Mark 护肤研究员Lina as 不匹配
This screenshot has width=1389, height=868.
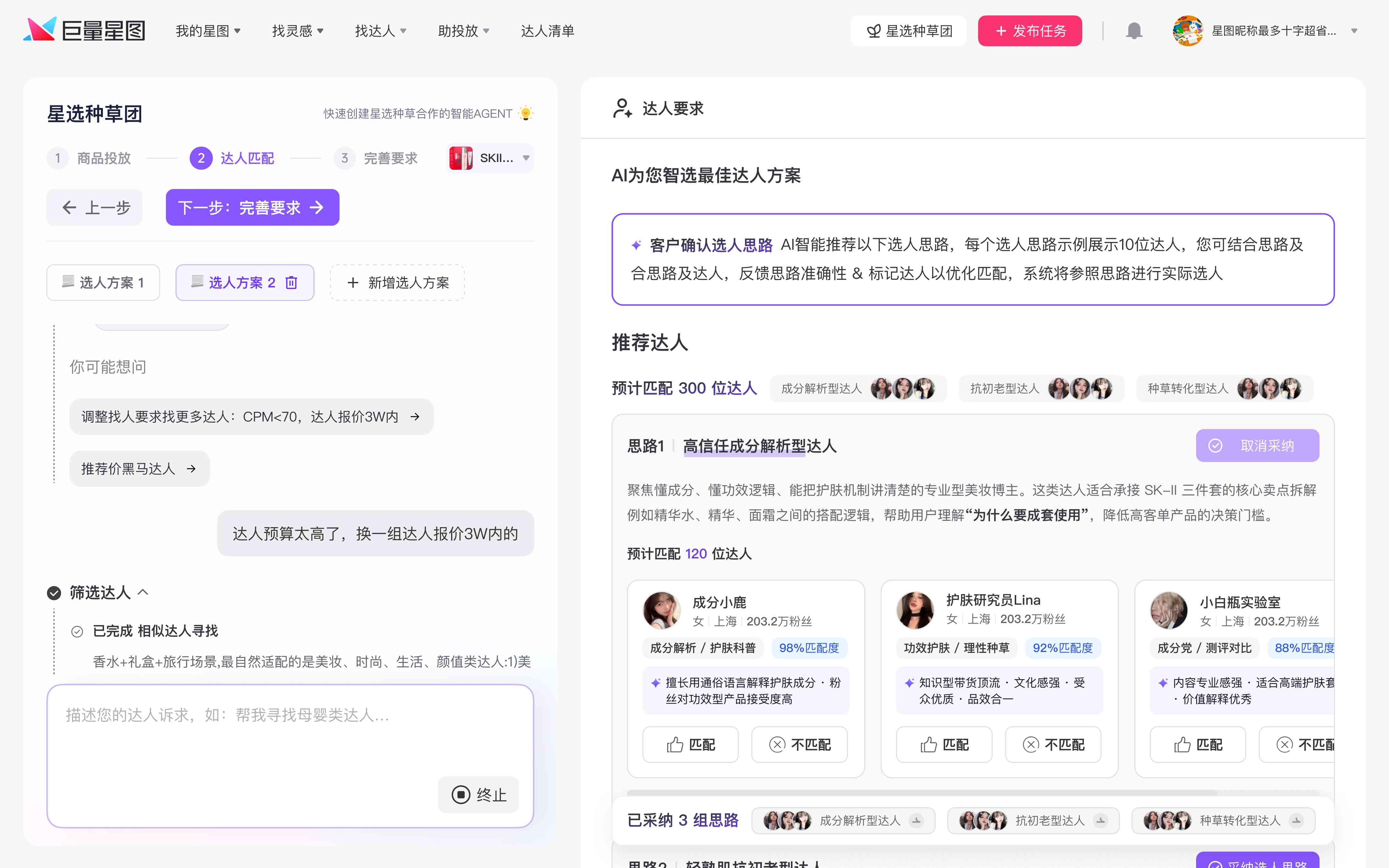[1053, 745]
